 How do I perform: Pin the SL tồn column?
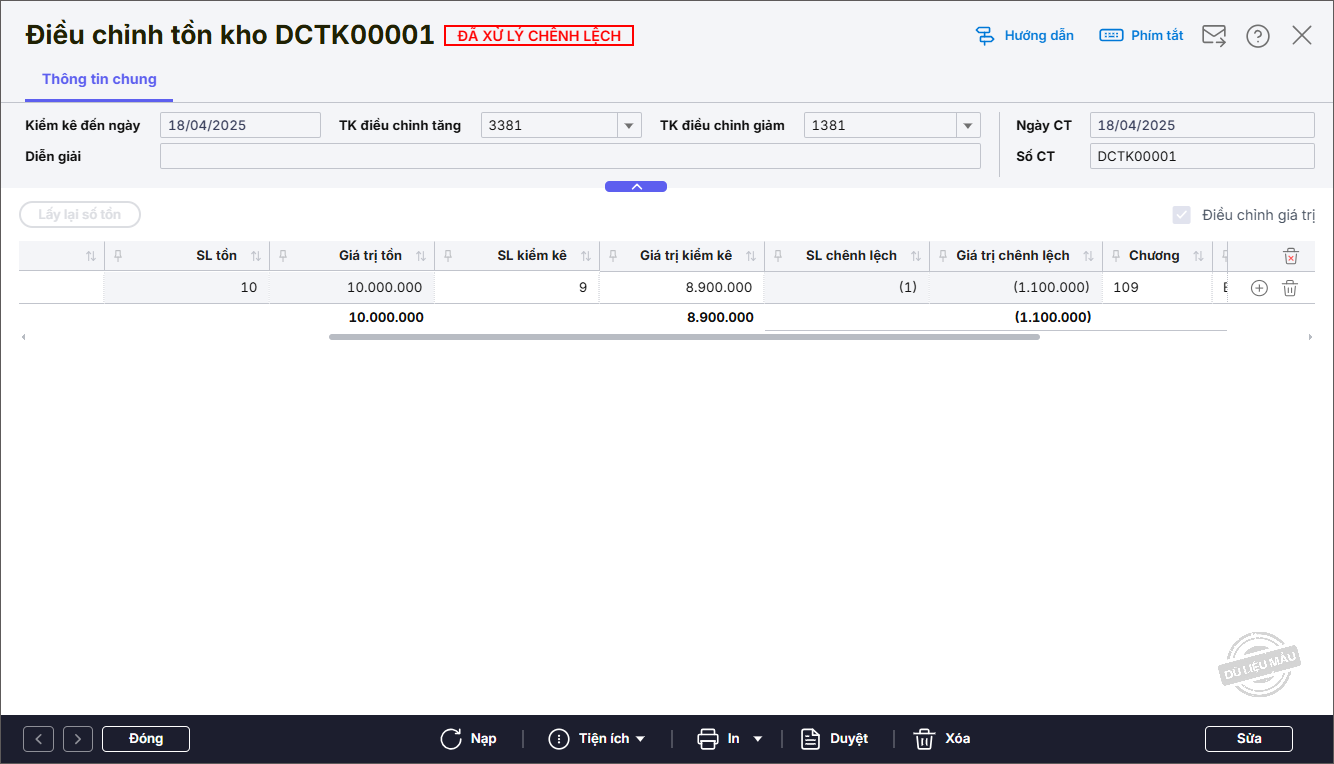(x=118, y=256)
